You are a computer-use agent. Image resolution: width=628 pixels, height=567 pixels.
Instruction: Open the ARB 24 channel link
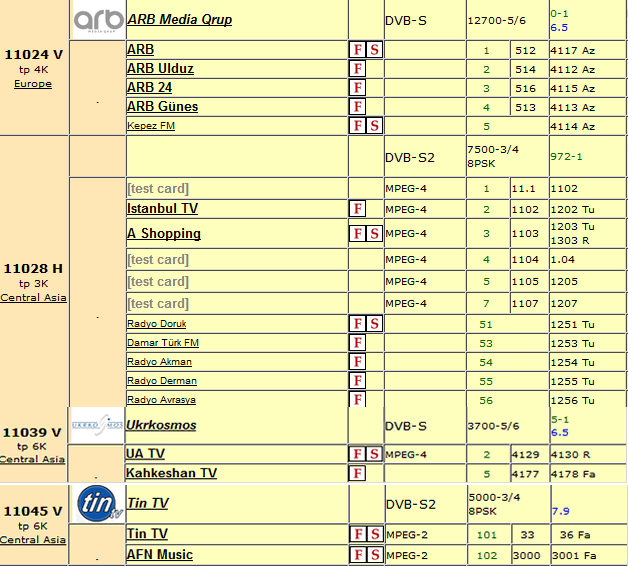149,88
